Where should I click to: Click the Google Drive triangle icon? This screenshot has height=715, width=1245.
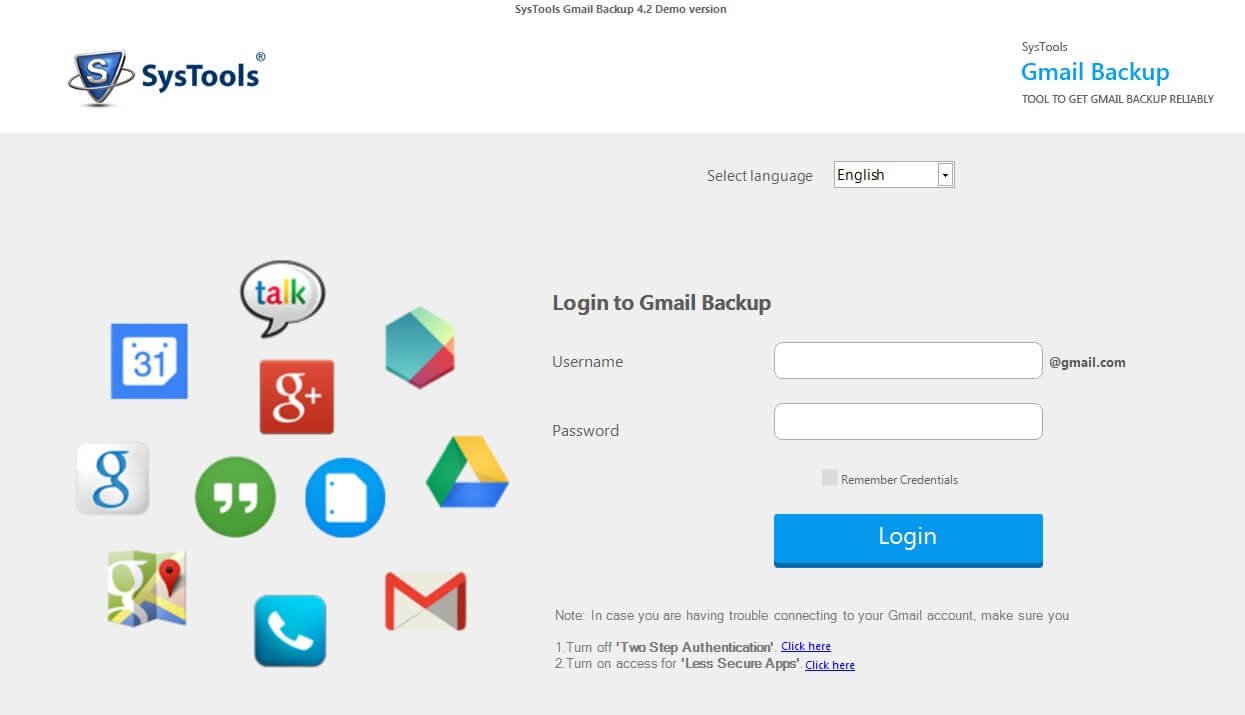point(467,472)
